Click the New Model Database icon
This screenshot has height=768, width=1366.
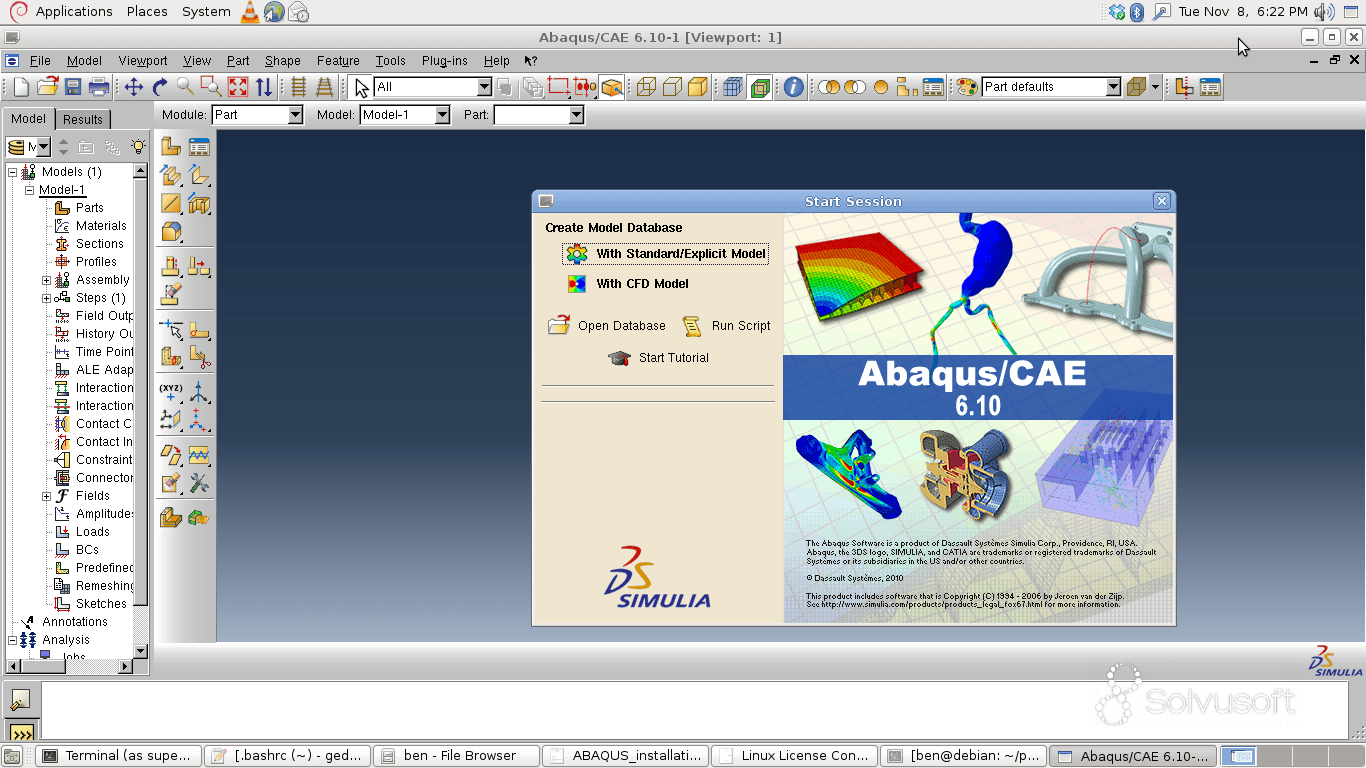coord(21,87)
